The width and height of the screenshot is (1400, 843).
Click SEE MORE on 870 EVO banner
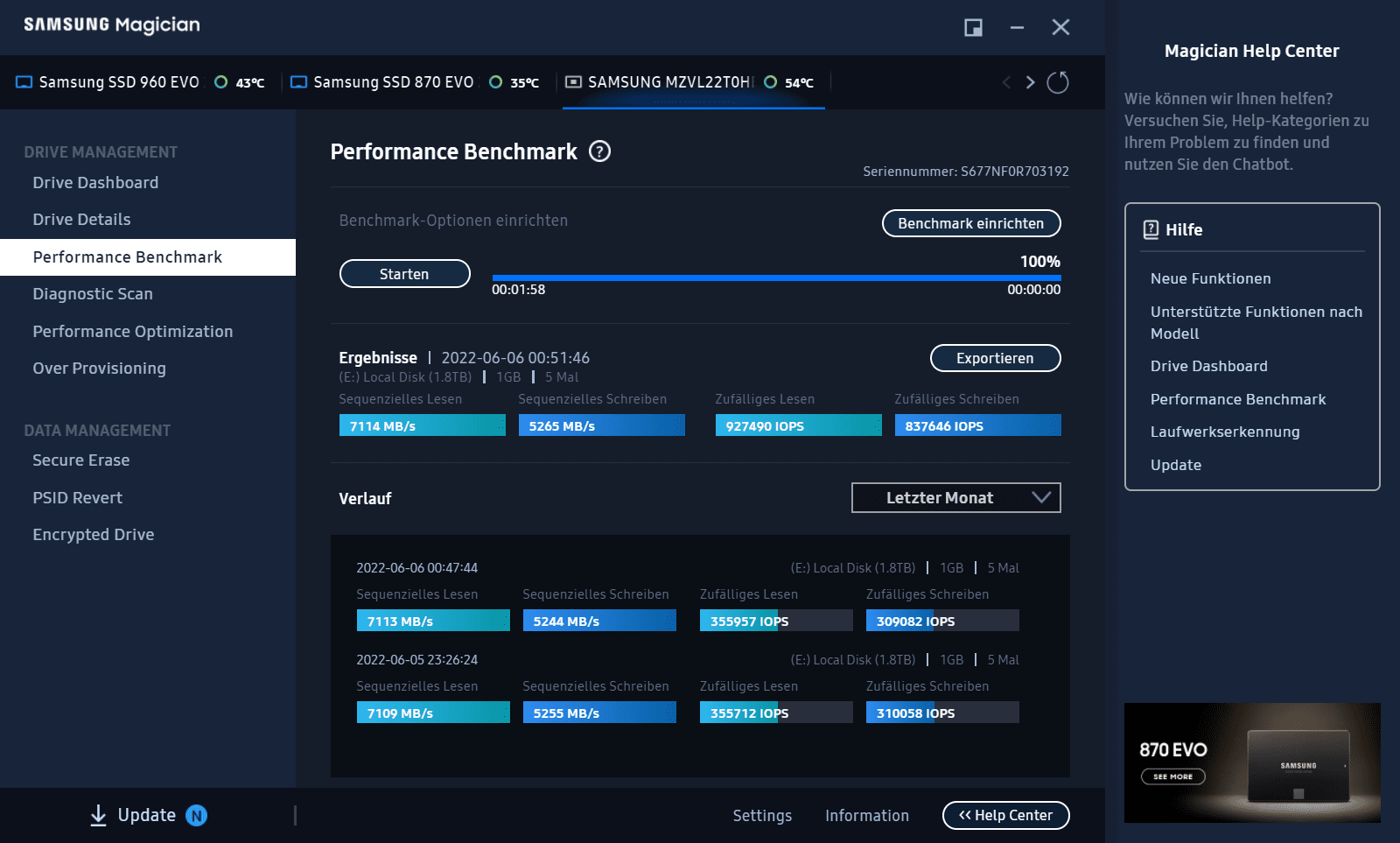(1172, 776)
